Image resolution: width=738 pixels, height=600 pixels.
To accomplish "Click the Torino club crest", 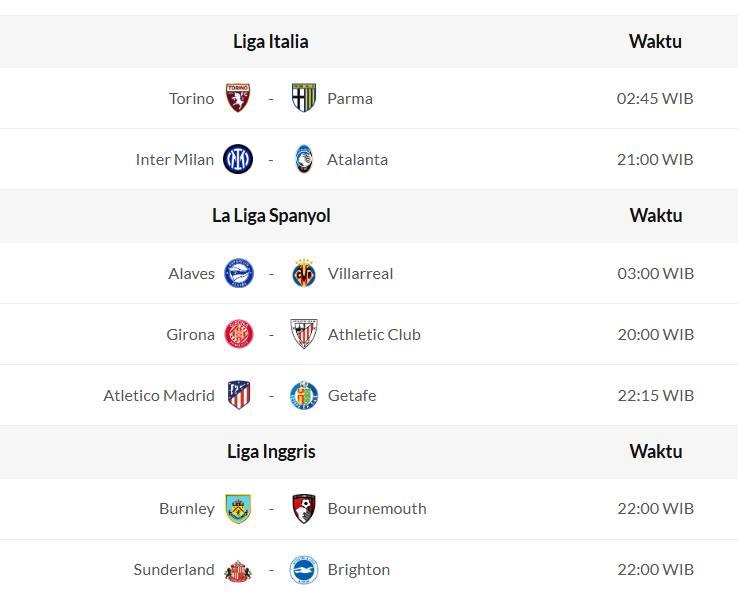I will click(x=238, y=98).
